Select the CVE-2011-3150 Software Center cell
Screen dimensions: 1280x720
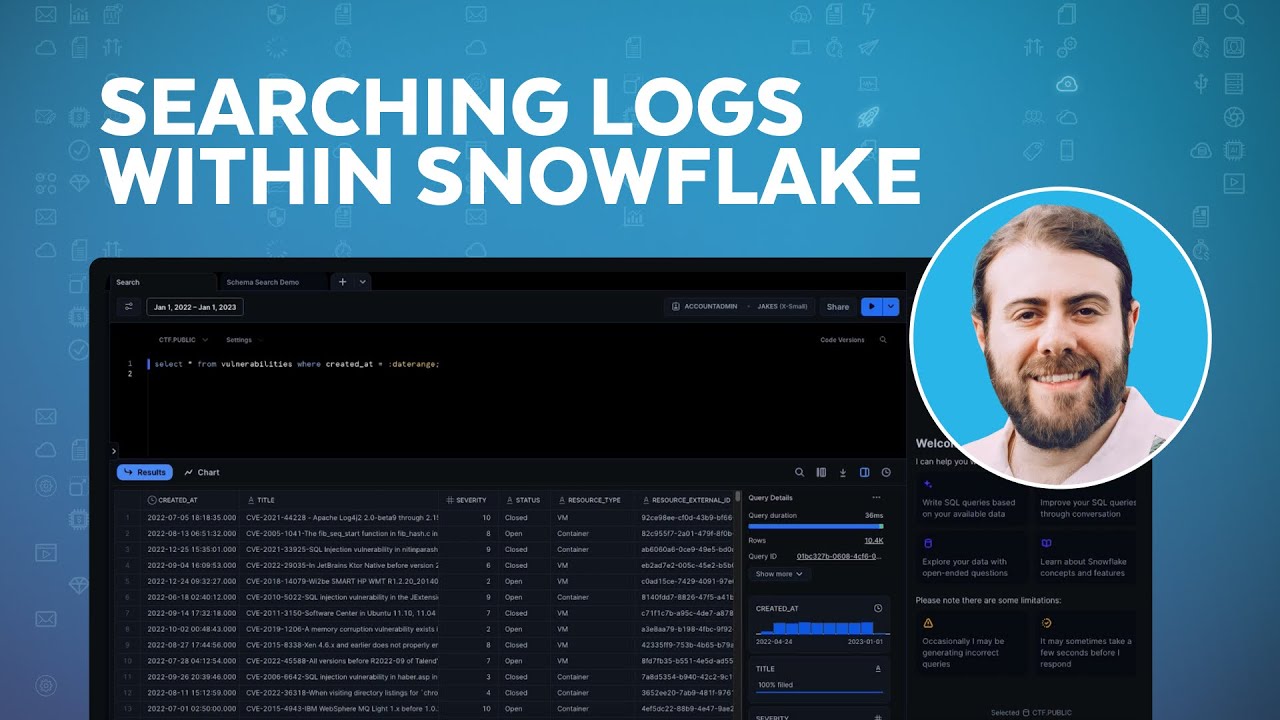point(342,613)
